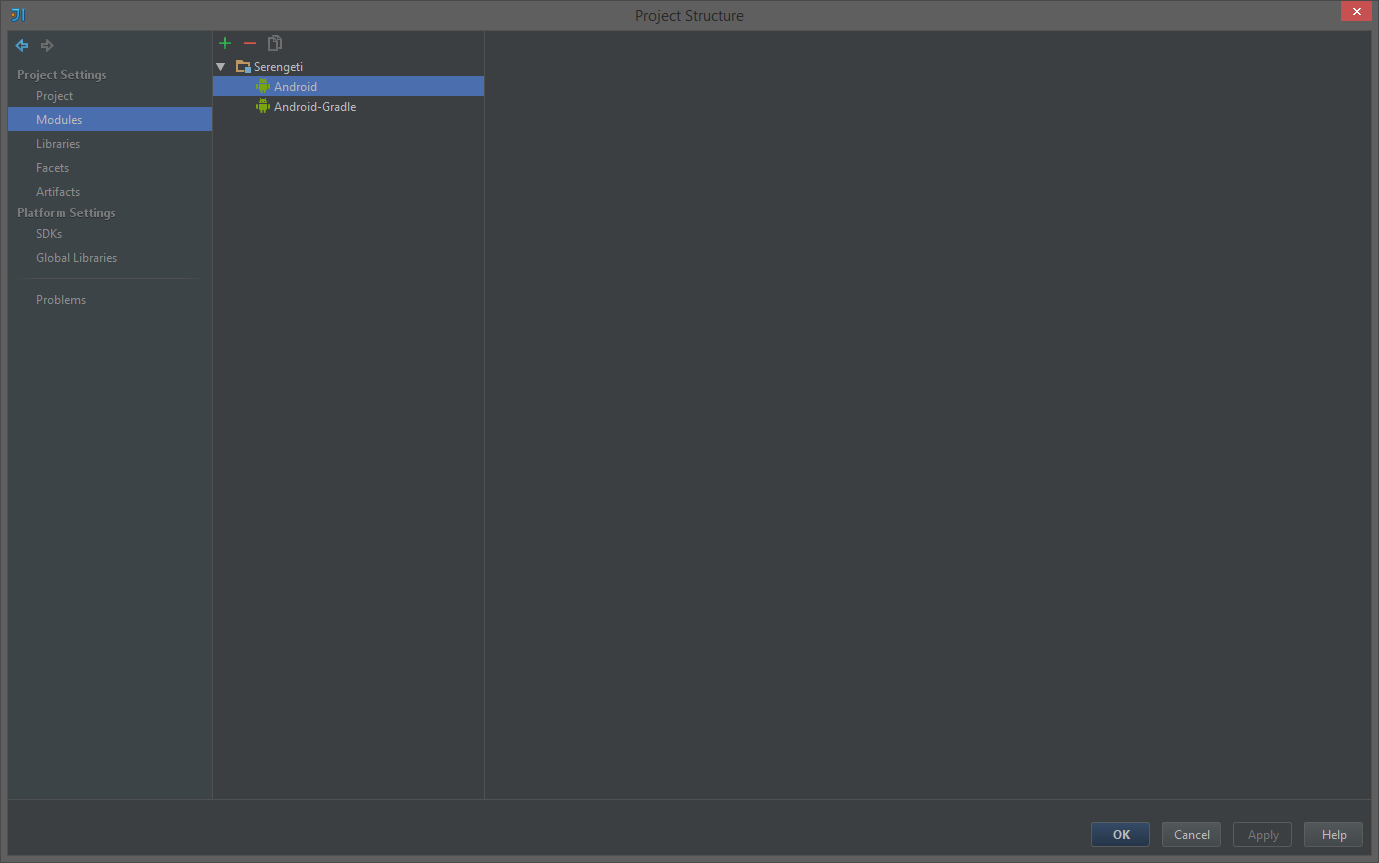Click the copy module icon
Viewport: 1379px width, 863px height.
[275, 43]
